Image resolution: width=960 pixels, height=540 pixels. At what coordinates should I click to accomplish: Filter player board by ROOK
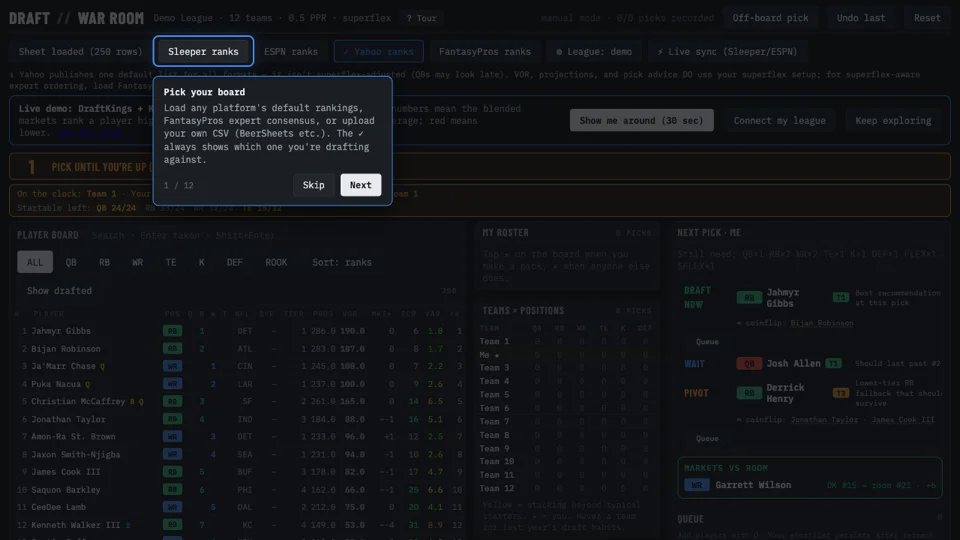(x=276, y=262)
